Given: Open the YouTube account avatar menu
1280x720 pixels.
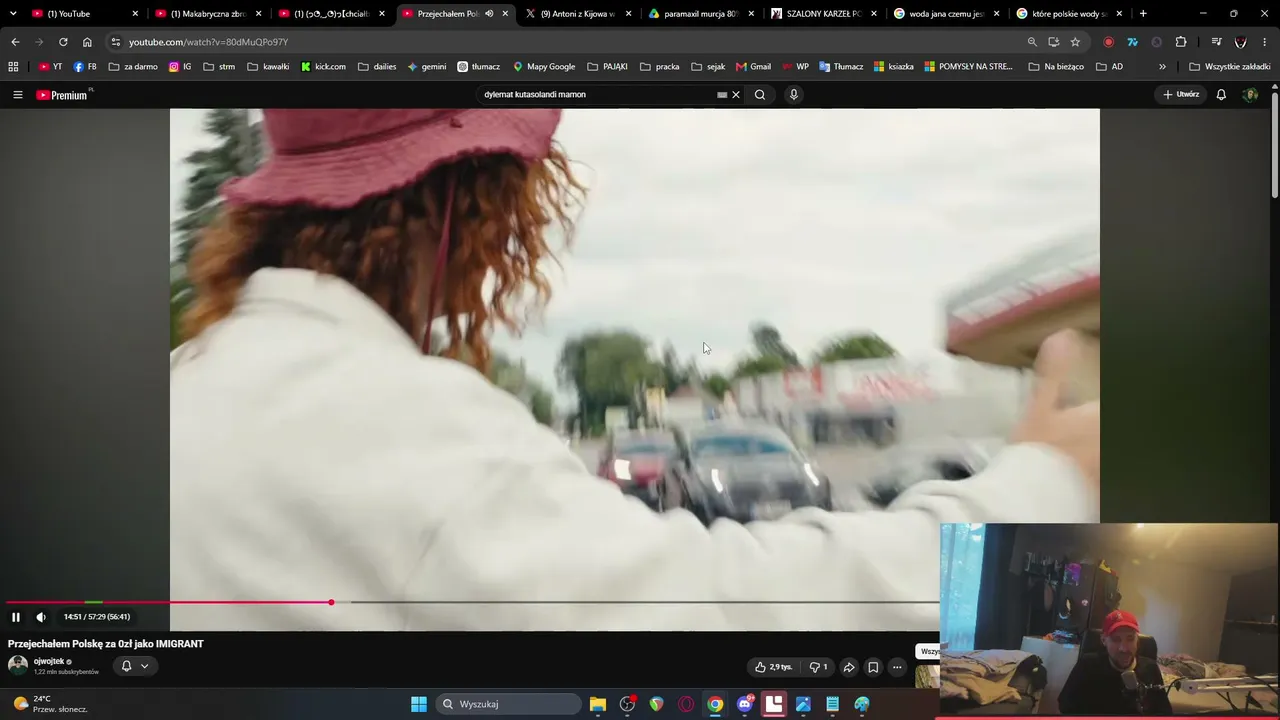Looking at the screenshot, I should click(1250, 95).
